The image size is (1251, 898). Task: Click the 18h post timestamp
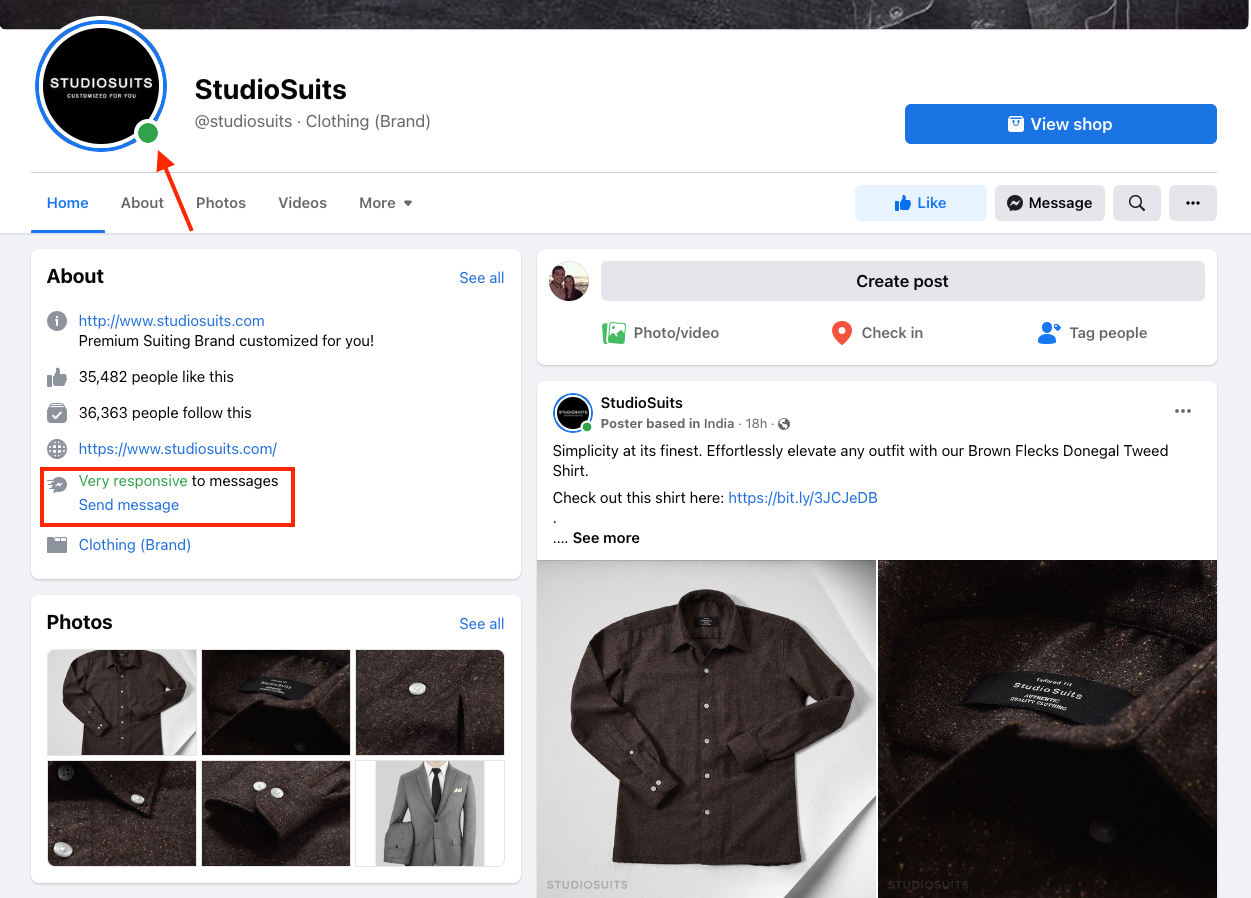coord(757,424)
